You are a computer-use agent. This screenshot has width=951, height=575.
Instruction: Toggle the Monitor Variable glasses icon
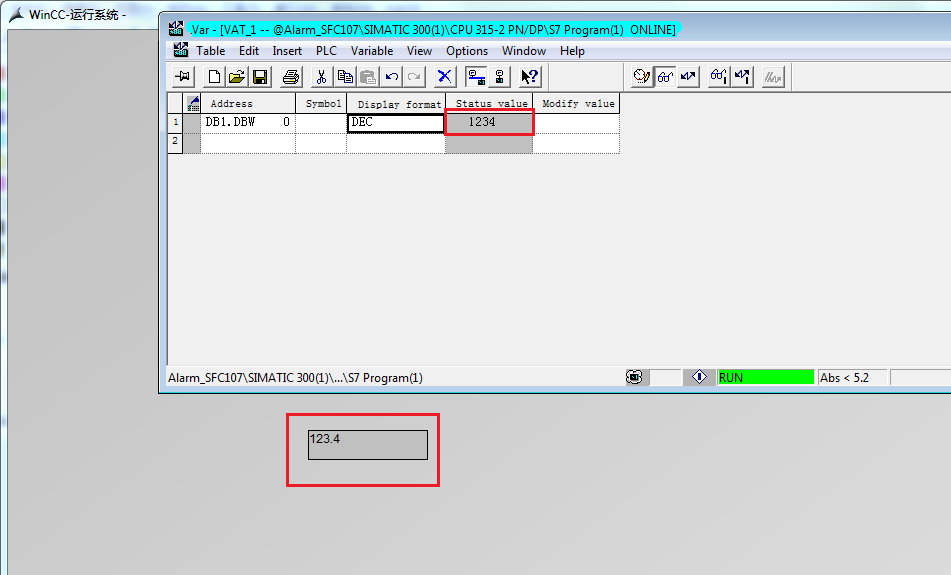point(665,77)
